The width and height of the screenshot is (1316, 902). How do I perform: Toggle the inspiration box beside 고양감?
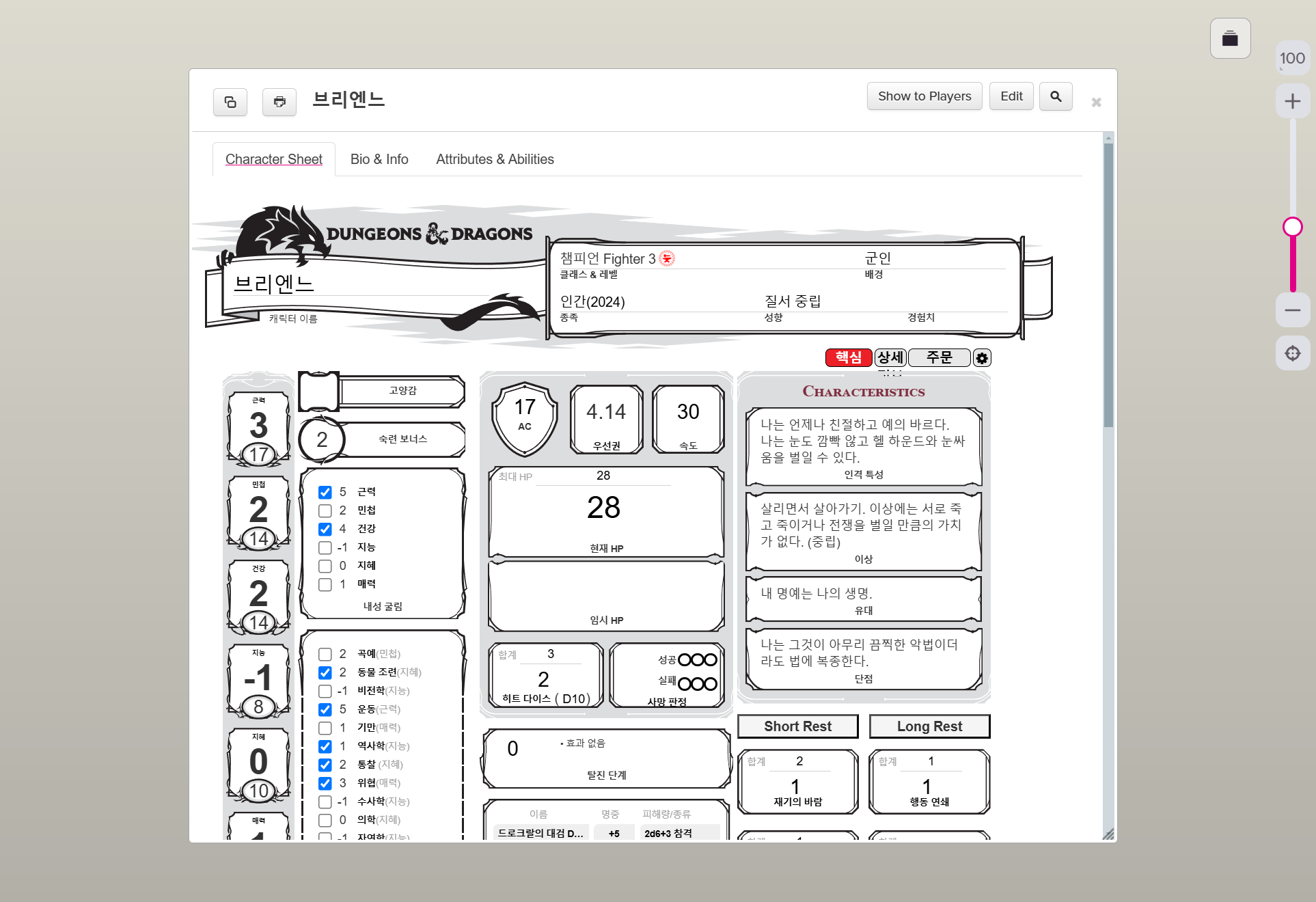[318, 392]
